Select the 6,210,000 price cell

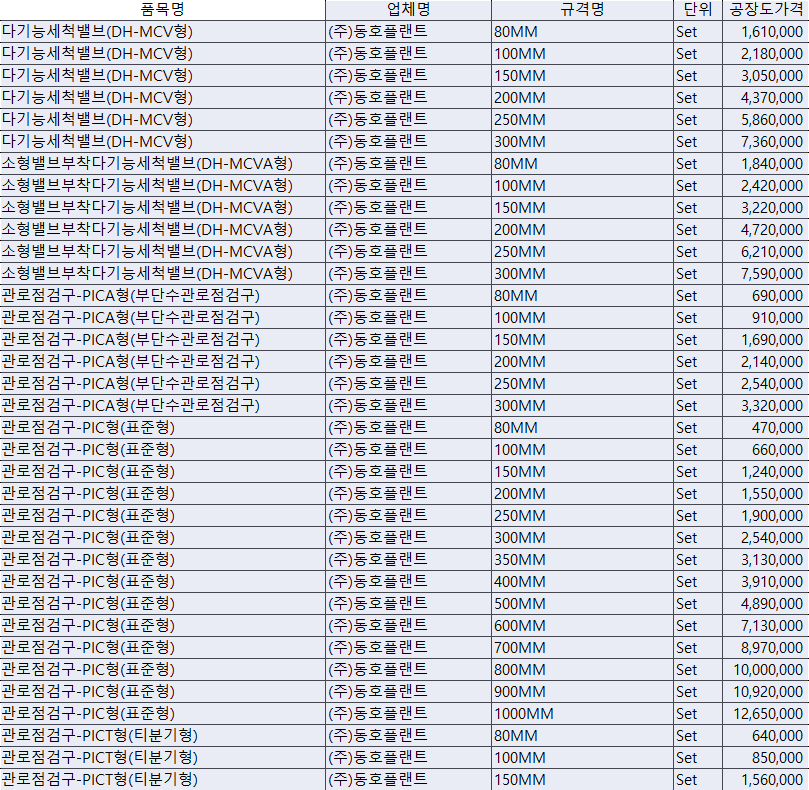[x=766, y=252]
